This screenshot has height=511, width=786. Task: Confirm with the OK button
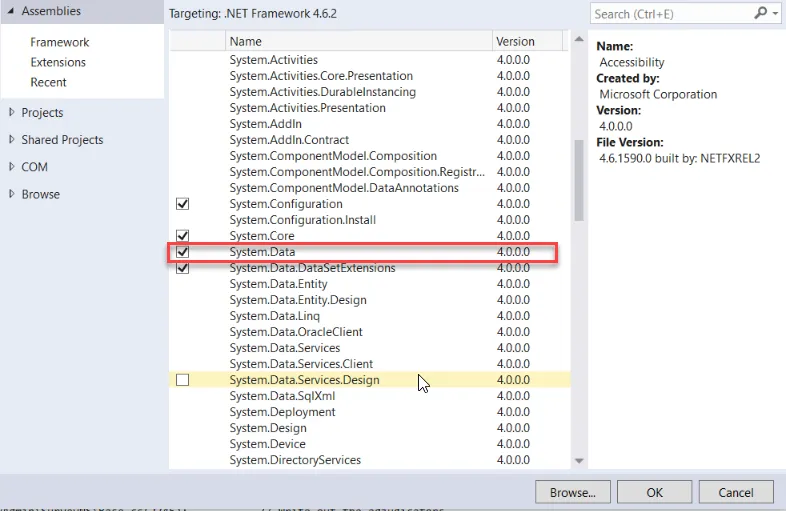coord(655,492)
